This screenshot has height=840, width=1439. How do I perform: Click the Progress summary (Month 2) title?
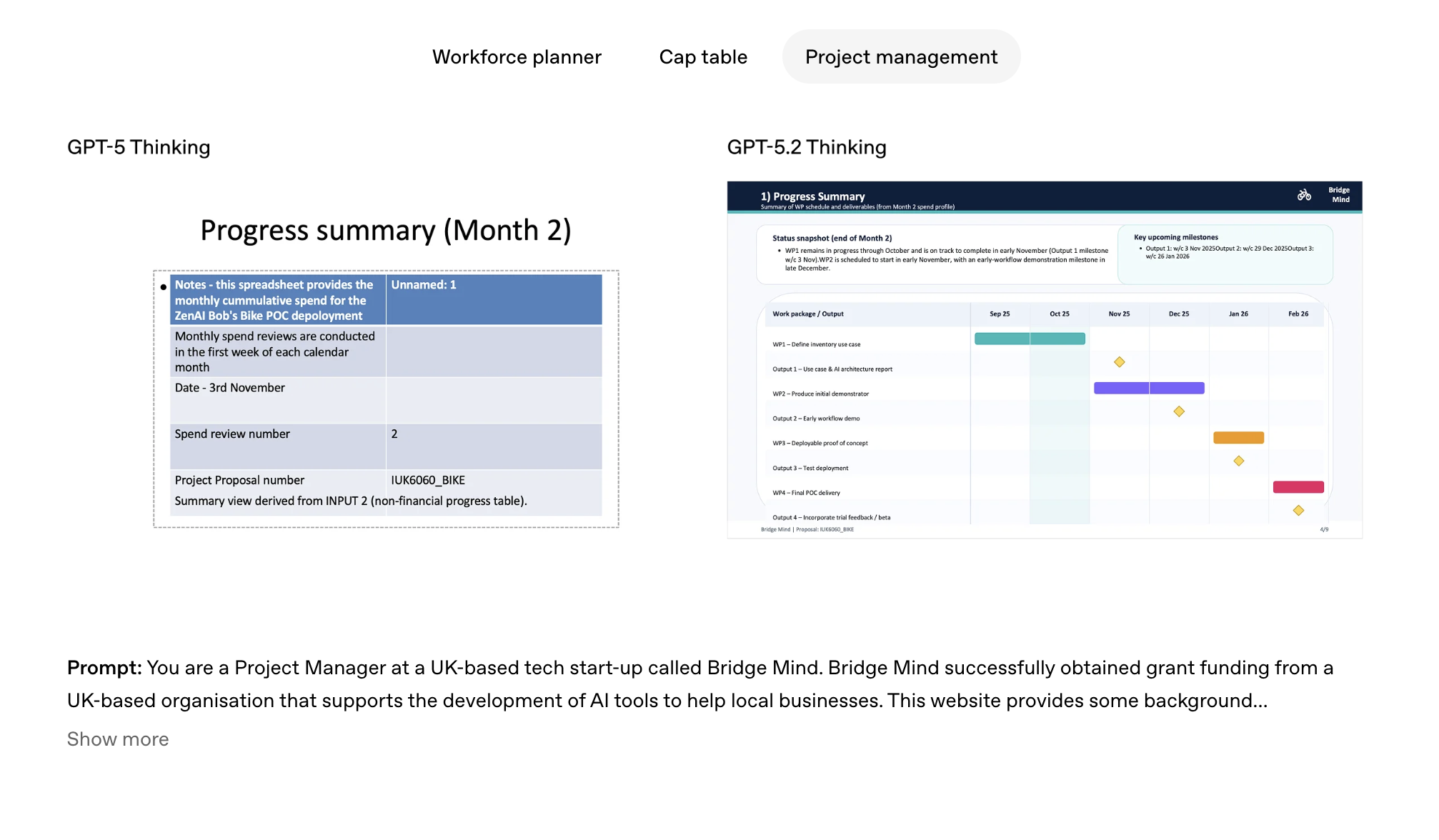coord(385,230)
